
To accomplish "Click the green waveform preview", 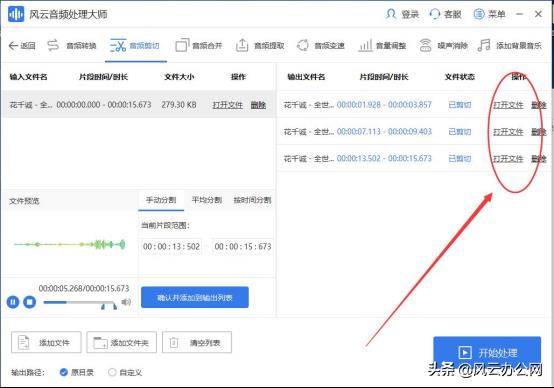I will point(69,244).
